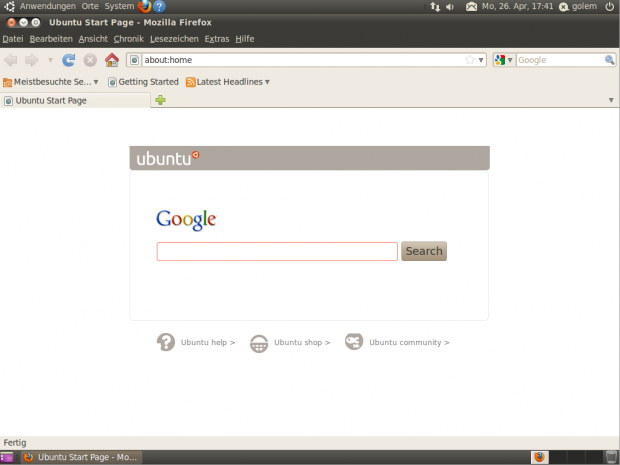The height and width of the screenshot is (465, 620).
Task: Expand the address bar URL history dropdown
Action: pyautogui.click(x=481, y=60)
